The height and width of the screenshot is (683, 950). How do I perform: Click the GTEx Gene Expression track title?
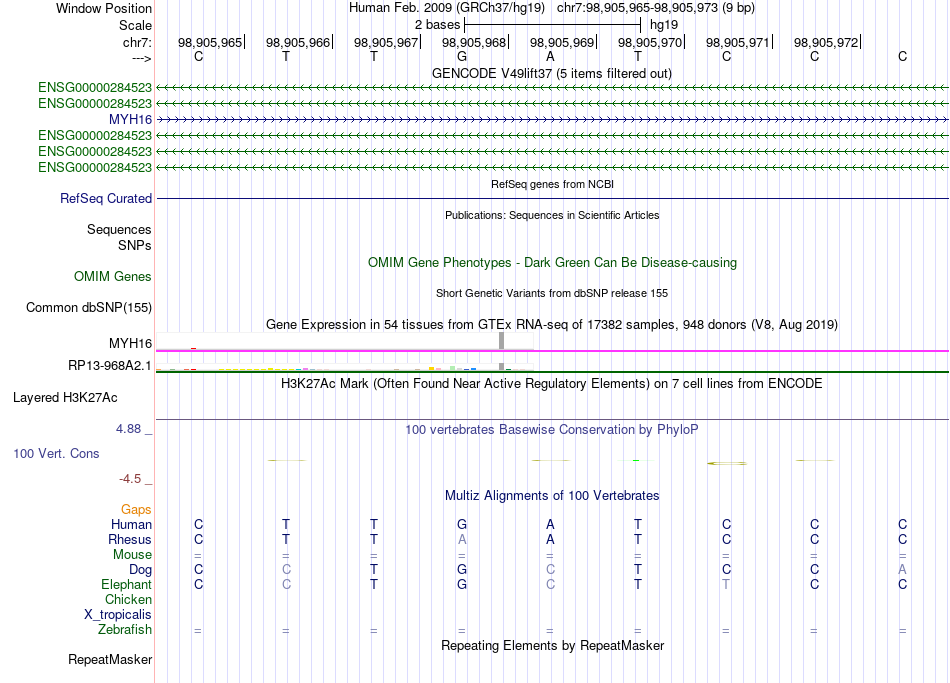pos(552,324)
